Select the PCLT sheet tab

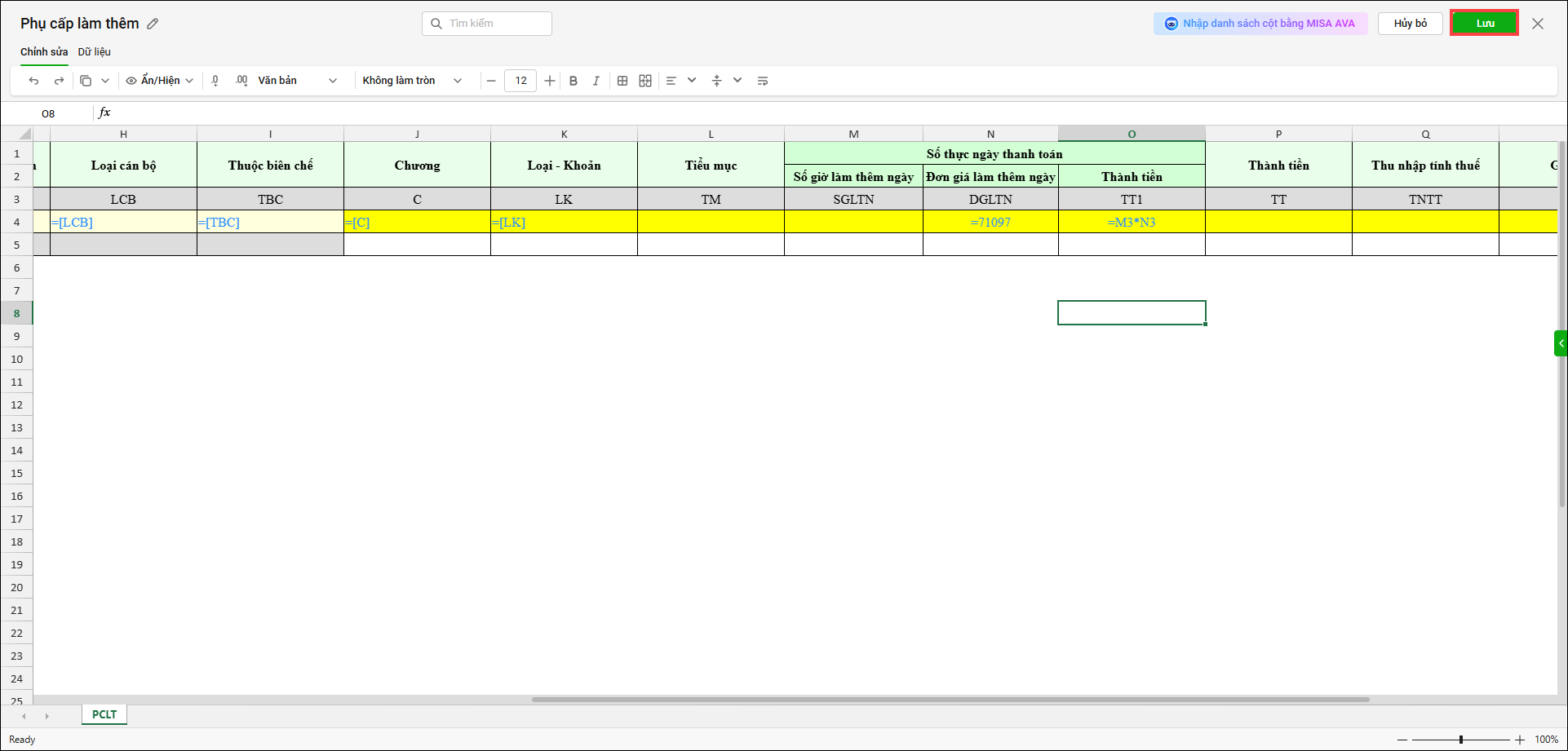click(104, 714)
